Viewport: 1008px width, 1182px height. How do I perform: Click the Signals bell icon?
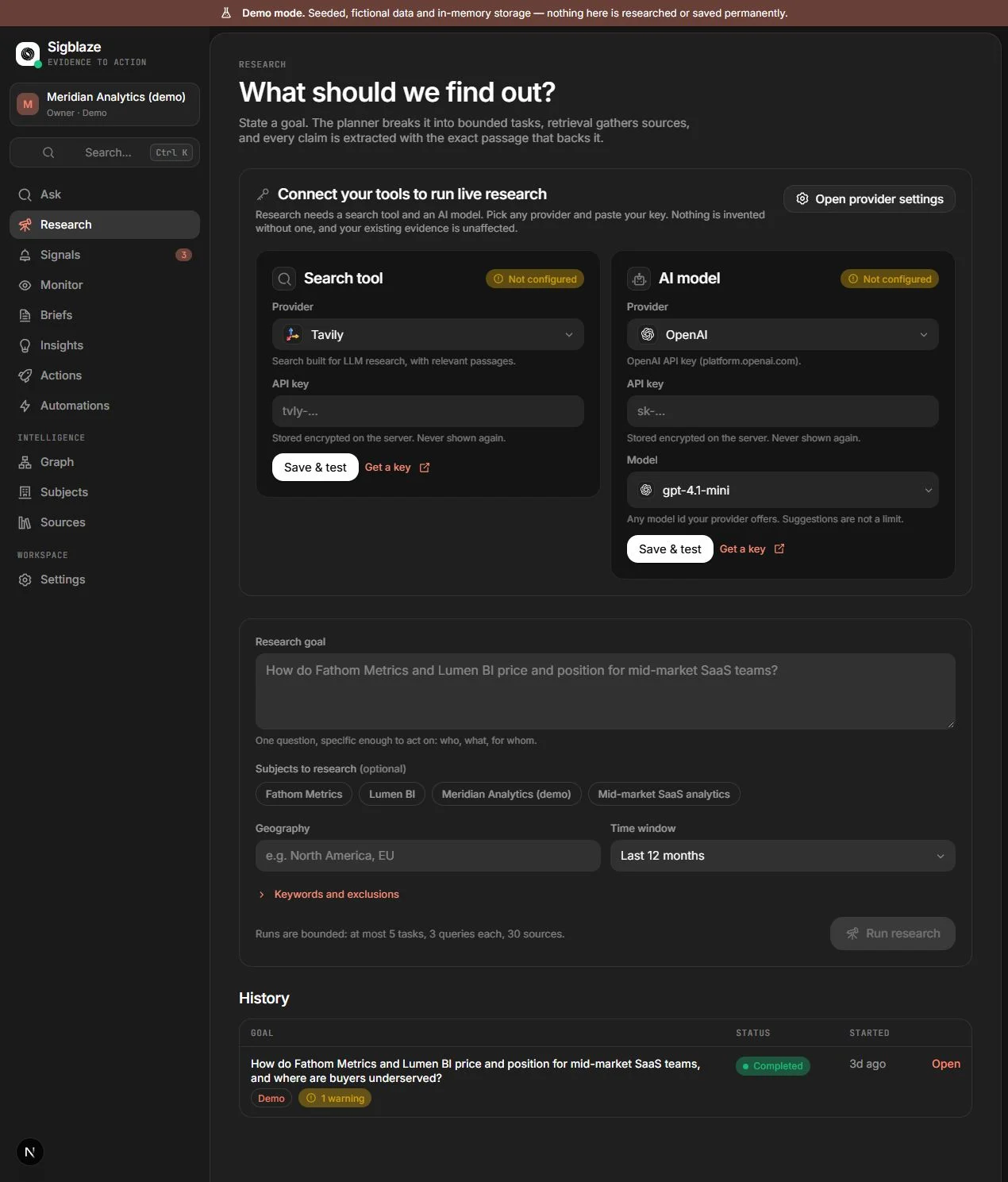click(x=25, y=255)
